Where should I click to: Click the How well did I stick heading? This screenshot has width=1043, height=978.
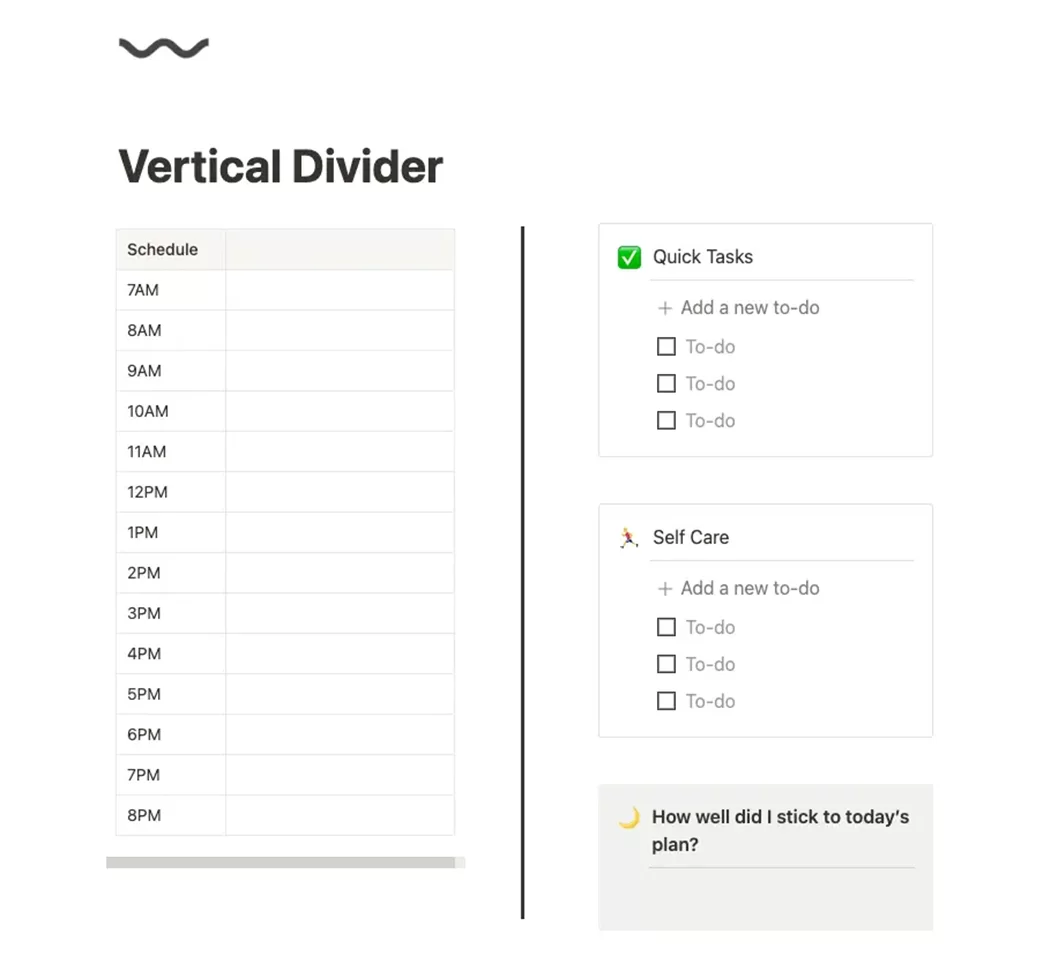(x=780, y=831)
